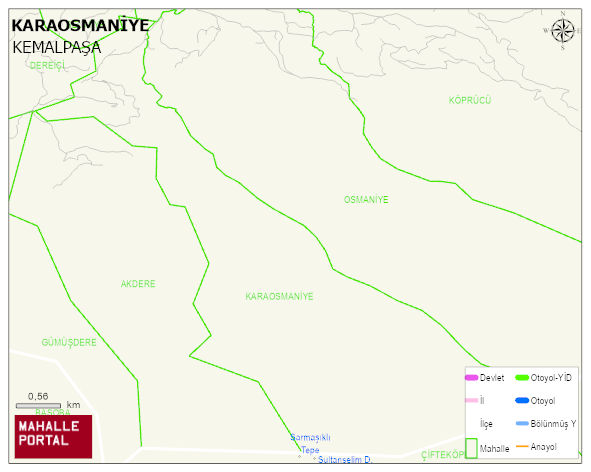This screenshot has width=591, height=472.
Task: Select the KÖPRÜCÜ neighborhood label
Action: coord(470,100)
